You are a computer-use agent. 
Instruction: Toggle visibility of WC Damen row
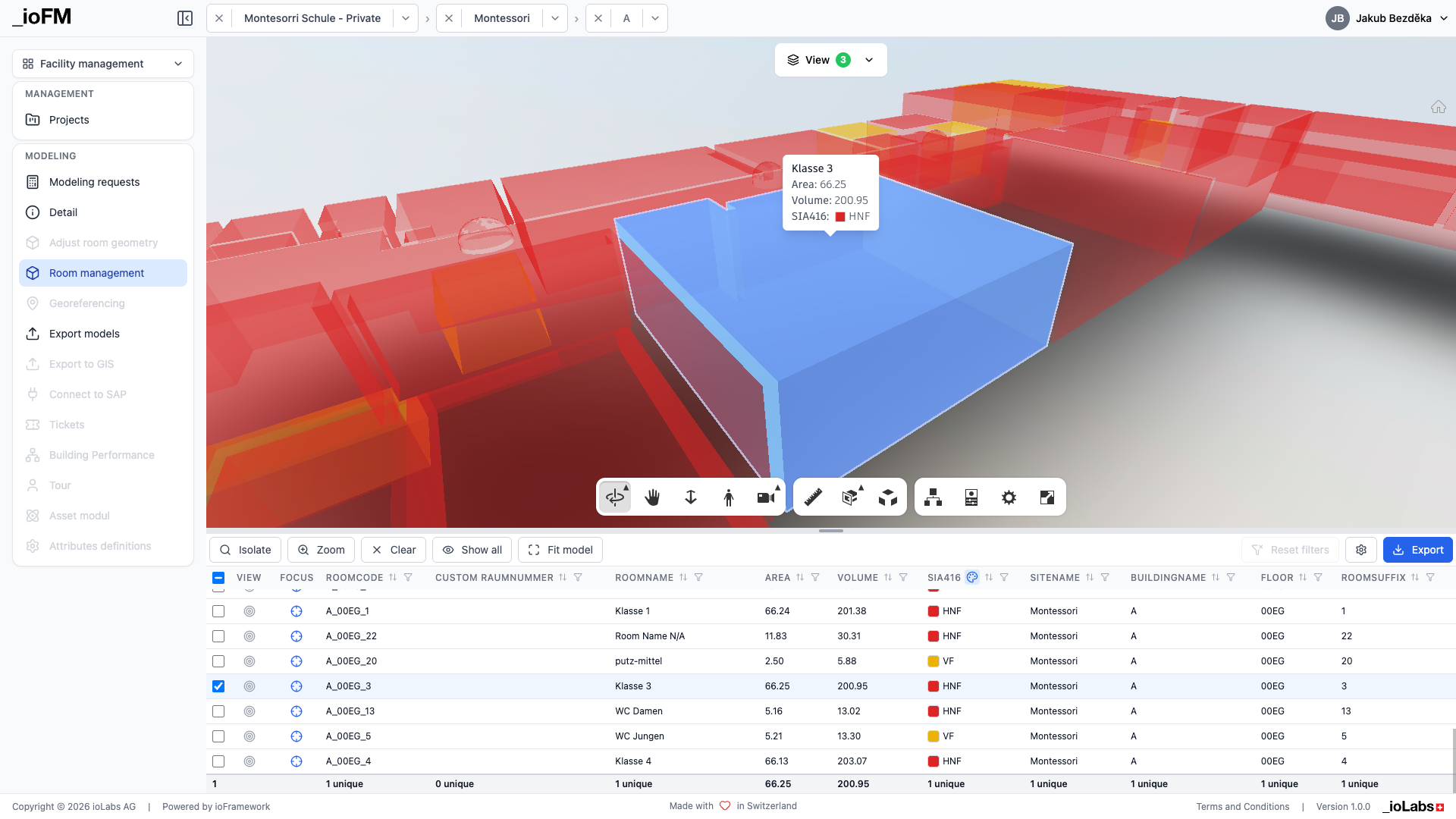249,711
